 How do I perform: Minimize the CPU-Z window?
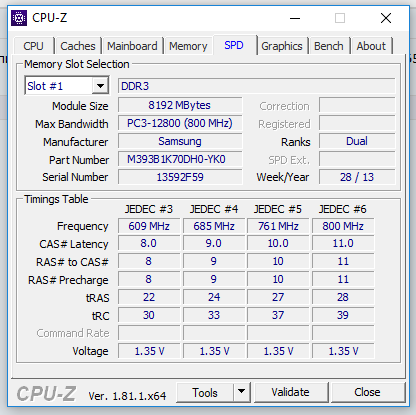[x=295, y=18]
